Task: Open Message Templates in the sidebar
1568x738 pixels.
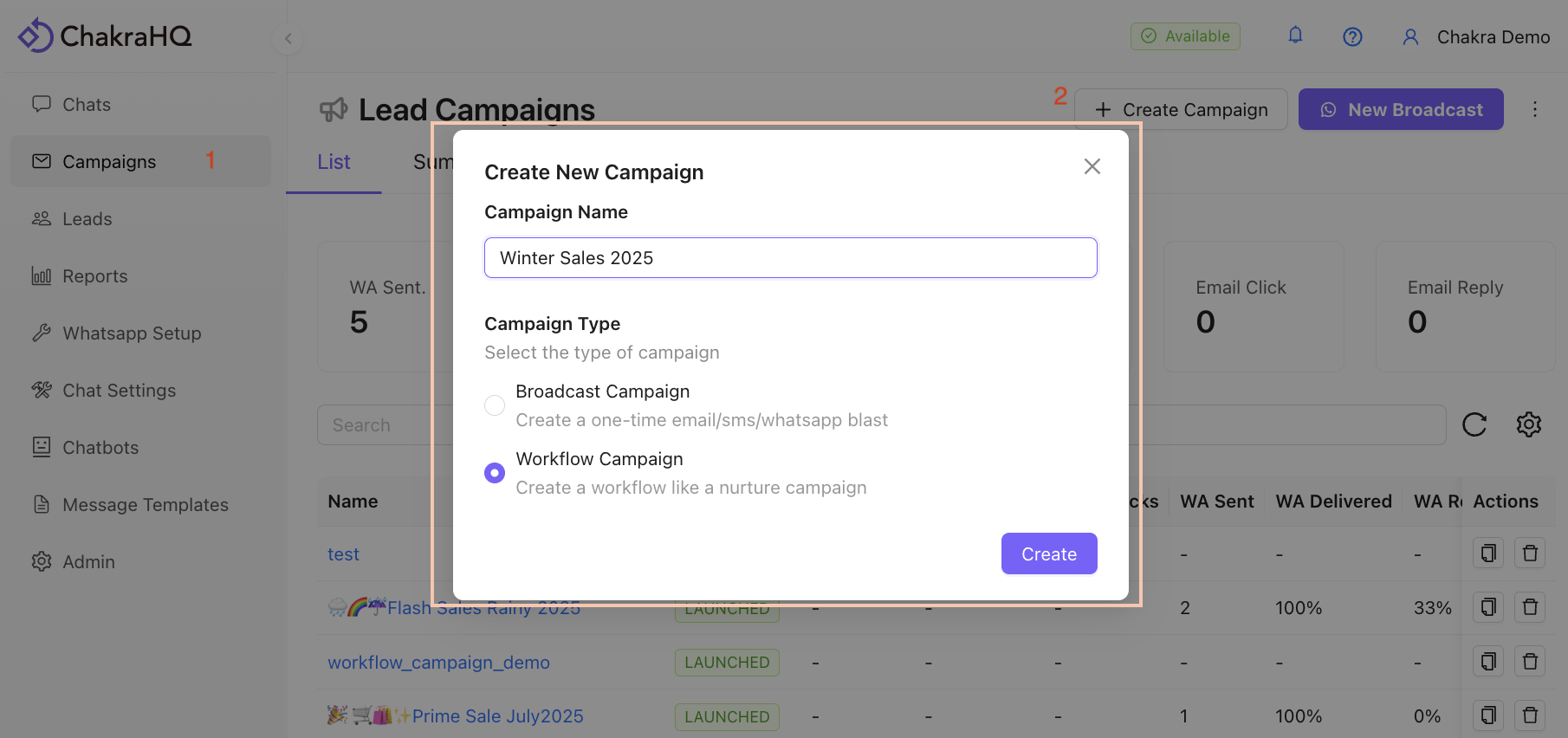Action: [140, 504]
